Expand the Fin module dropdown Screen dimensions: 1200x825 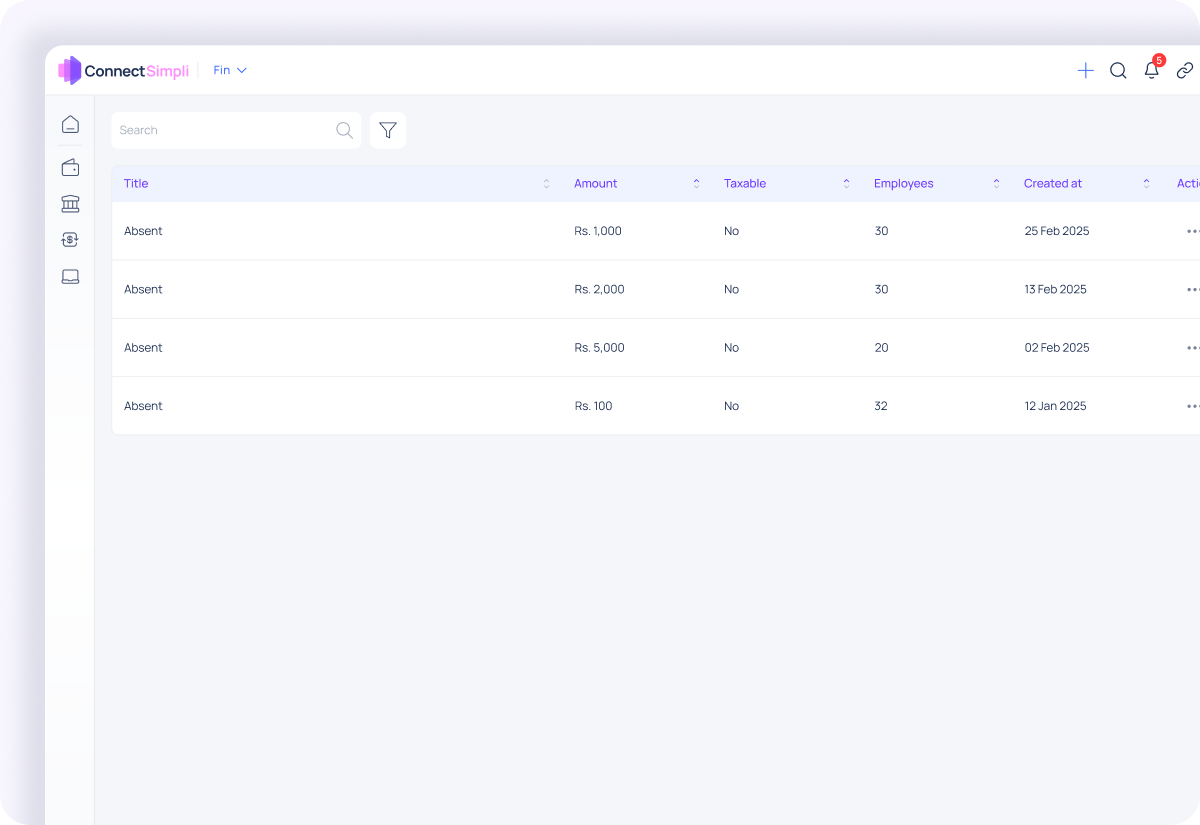pos(230,71)
